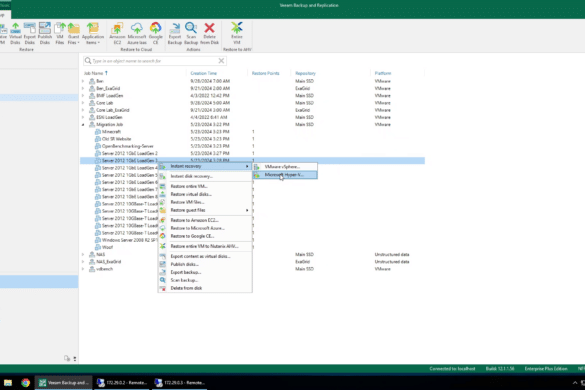
Task: Click the Microsoft Azure IaaS ribbon icon
Action: 137,33
